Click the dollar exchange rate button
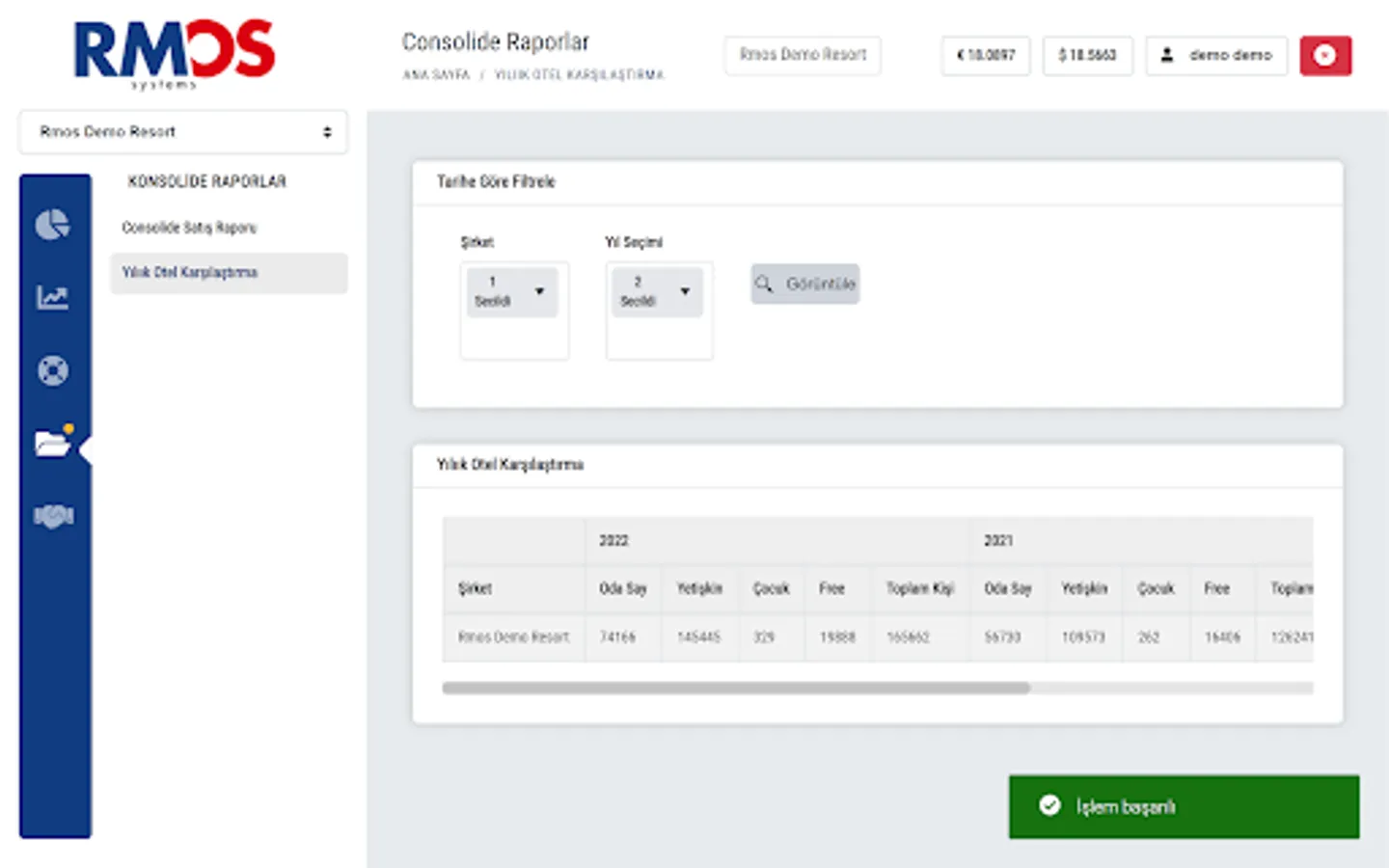 [x=1087, y=55]
